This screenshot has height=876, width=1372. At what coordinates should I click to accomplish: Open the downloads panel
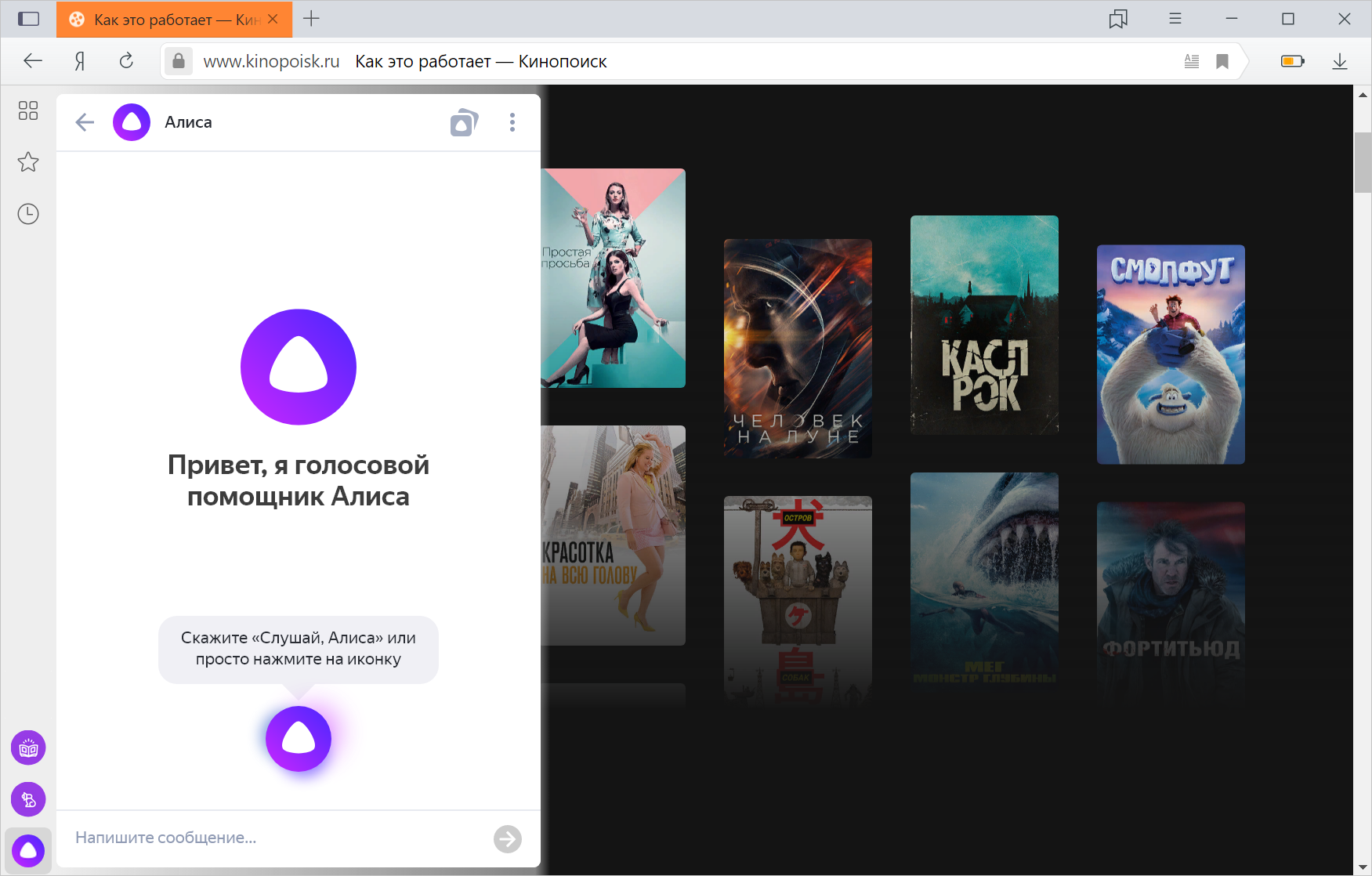(x=1340, y=61)
